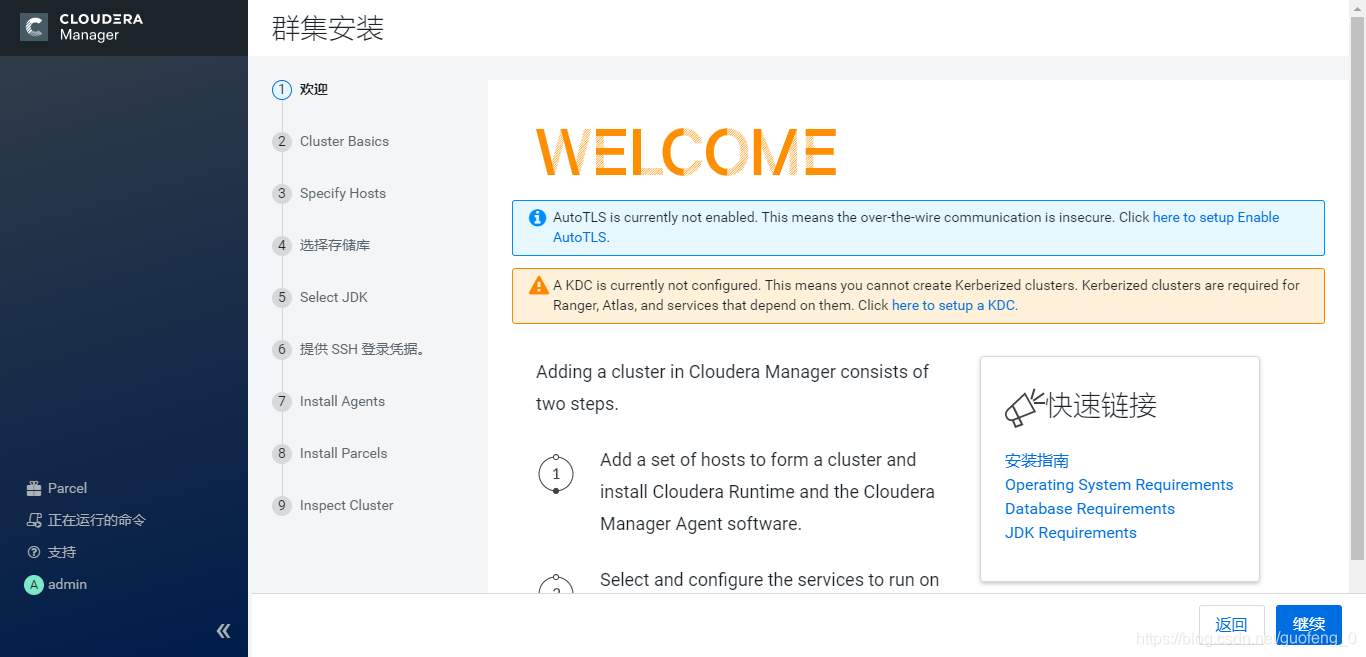
Task: Go to Inspect Cluster step
Action: pos(347,505)
